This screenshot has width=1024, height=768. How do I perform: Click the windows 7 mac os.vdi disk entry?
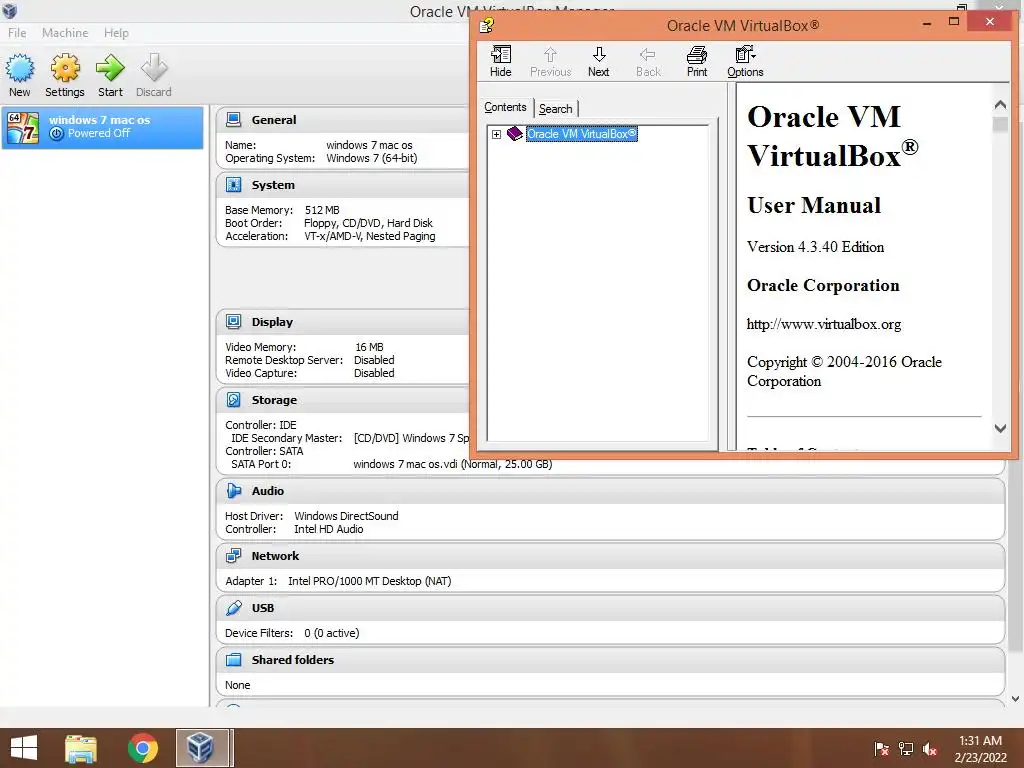pos(453,464)
